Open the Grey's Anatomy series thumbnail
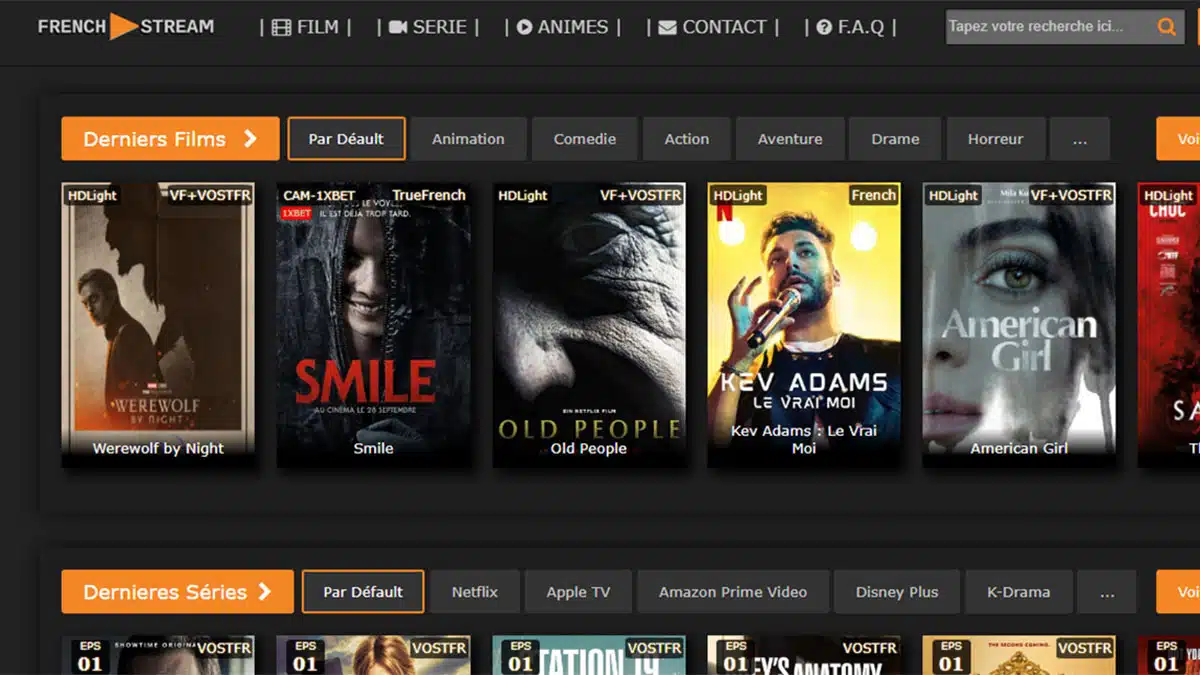The width and height of the screenshot is (1200, 675). point(804,655)
